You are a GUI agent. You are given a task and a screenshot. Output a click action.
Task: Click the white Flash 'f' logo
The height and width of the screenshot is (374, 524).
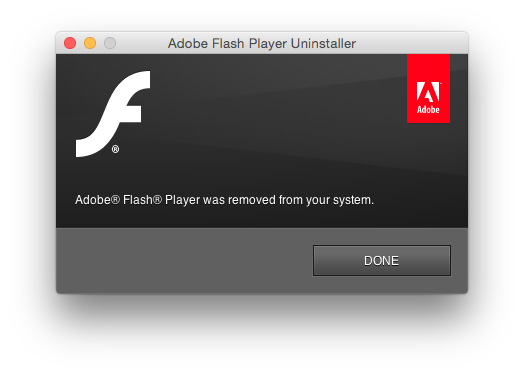pos(113,114)
